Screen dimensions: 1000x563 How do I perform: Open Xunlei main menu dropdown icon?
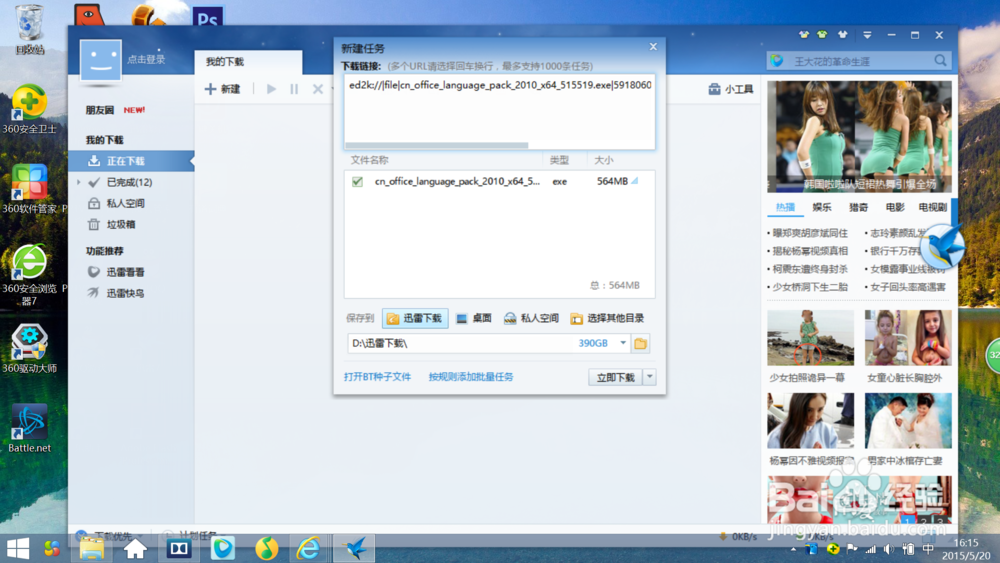coord(867,35)
